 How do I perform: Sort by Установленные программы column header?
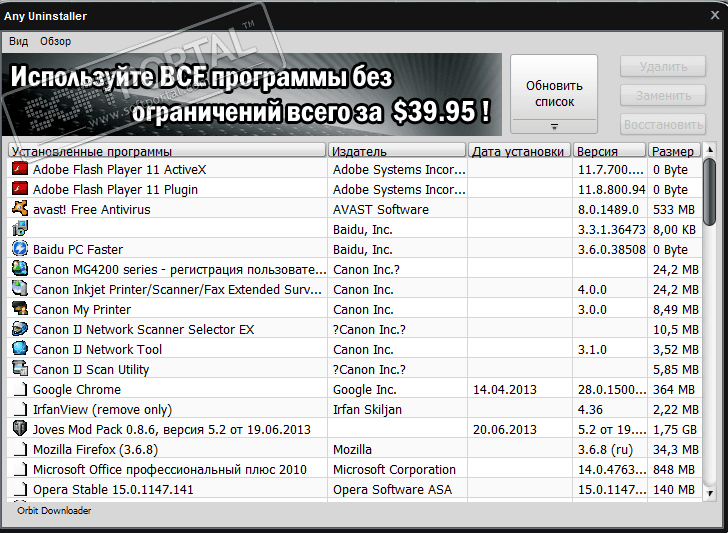[x=167, y=151]
